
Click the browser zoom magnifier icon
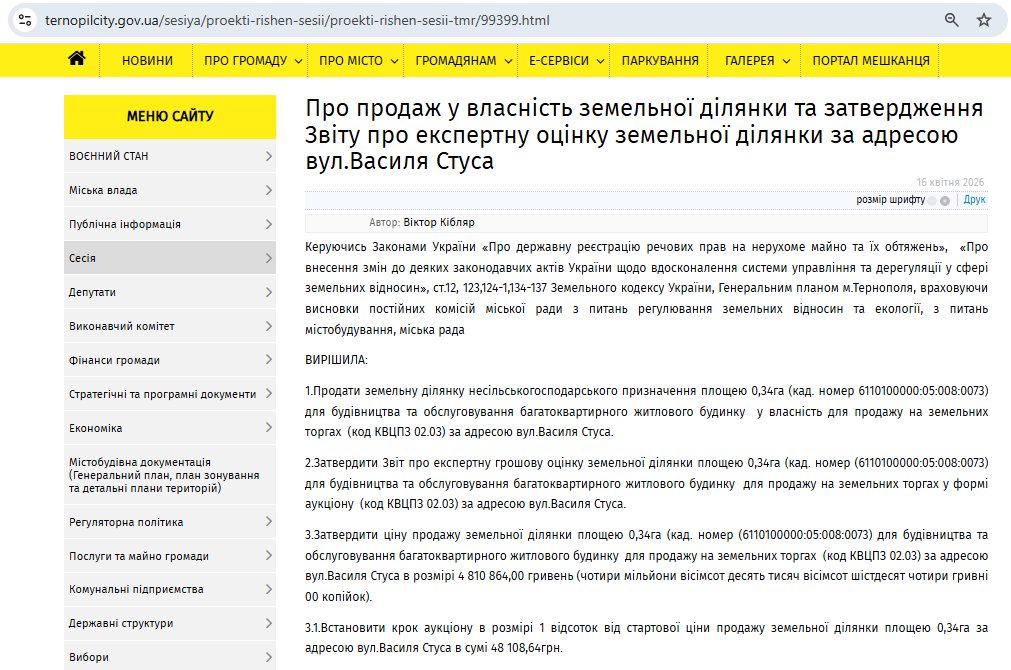tap(952, 20)
